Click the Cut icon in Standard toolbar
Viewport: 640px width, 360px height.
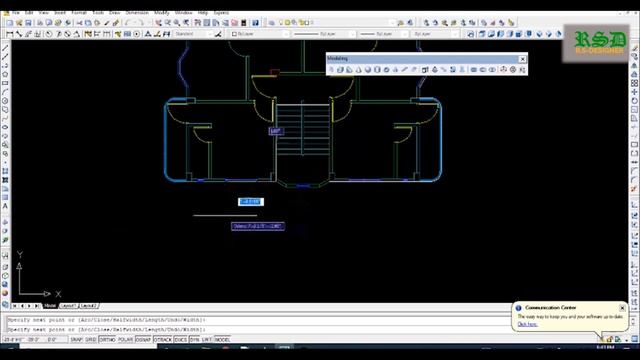tap(79, 23)
